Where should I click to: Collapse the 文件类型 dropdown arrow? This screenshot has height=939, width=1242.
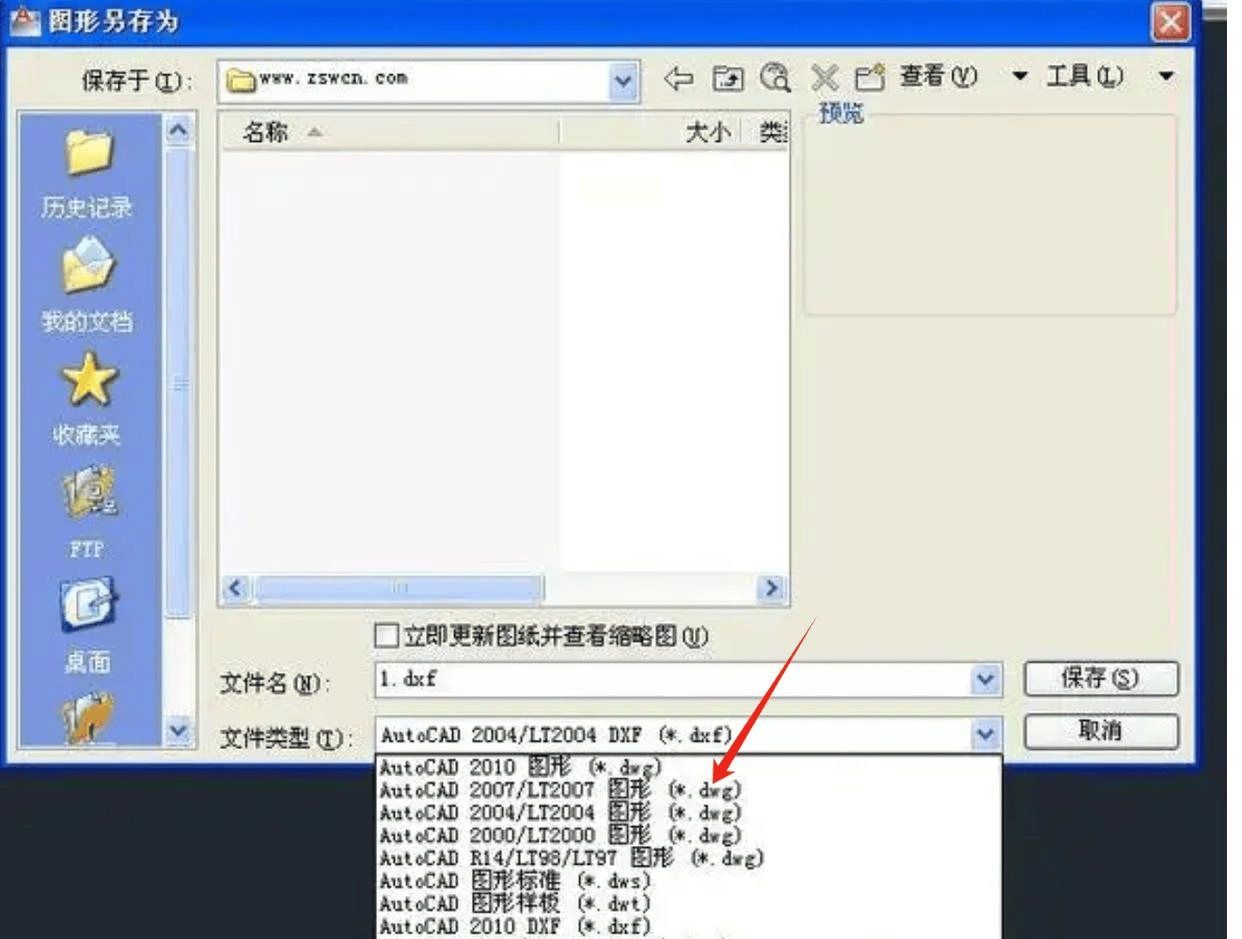[x=987, y=734]
